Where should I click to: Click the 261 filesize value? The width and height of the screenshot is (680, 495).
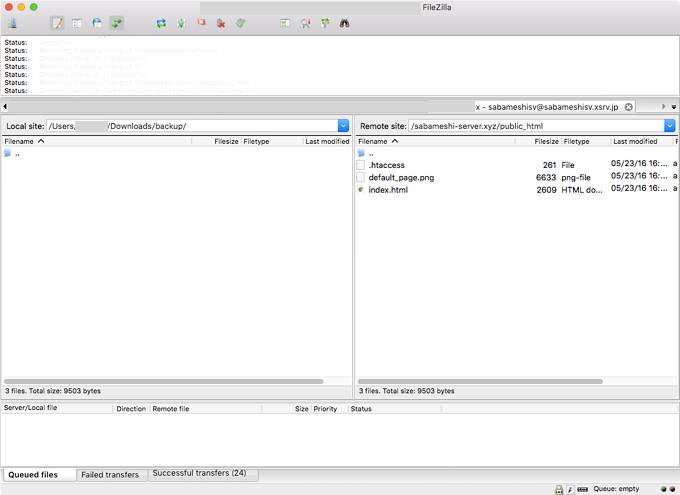[x=549, y=165]
